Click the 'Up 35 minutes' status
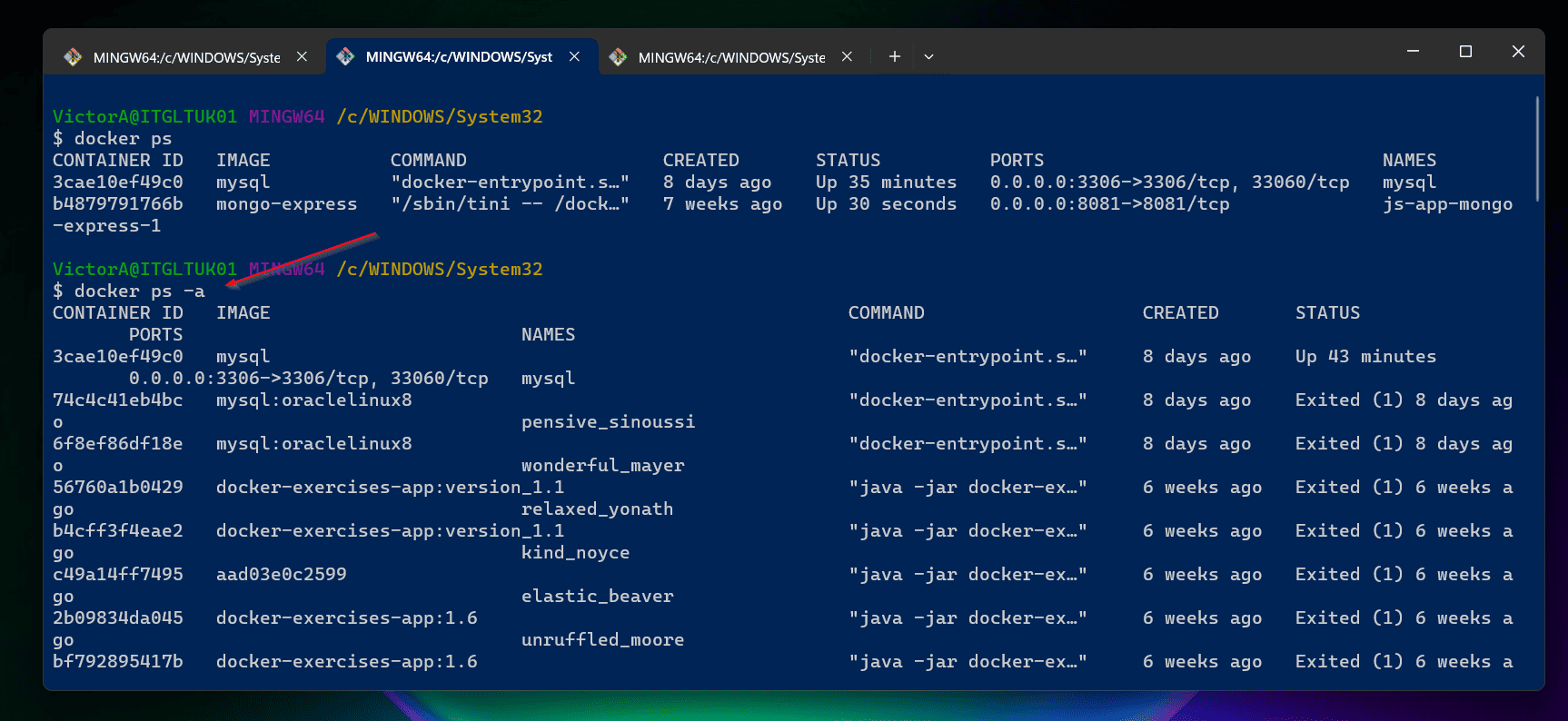1568x721 pixels. (x=887, y=183)
